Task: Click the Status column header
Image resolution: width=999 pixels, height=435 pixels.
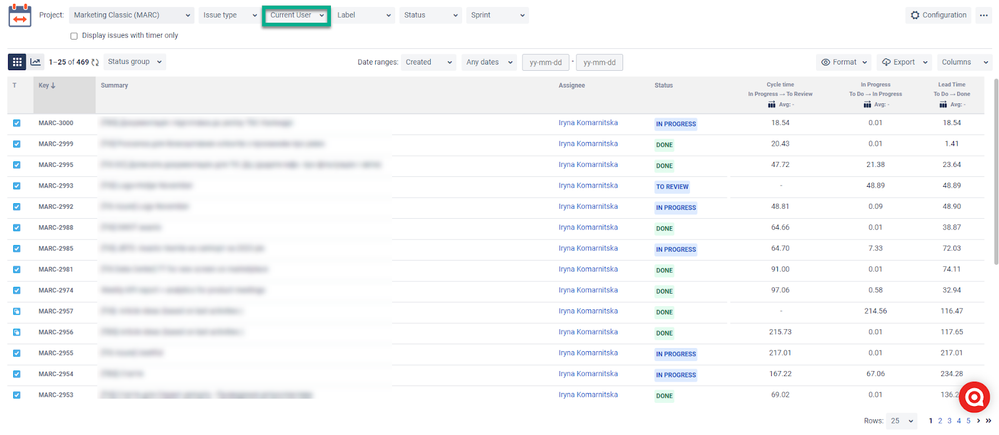Action: pyautogui.click(x=663, y=85)
